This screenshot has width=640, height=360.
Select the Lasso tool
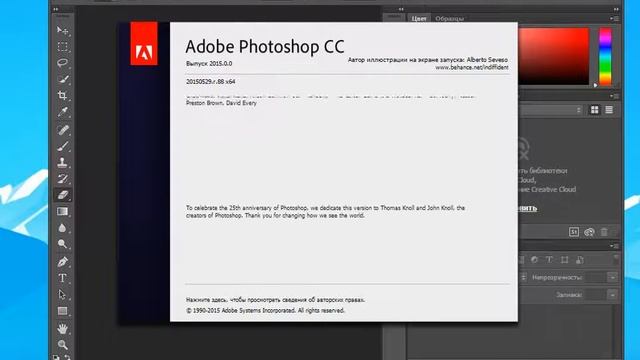pyautogui.click(x=62, y=63)
